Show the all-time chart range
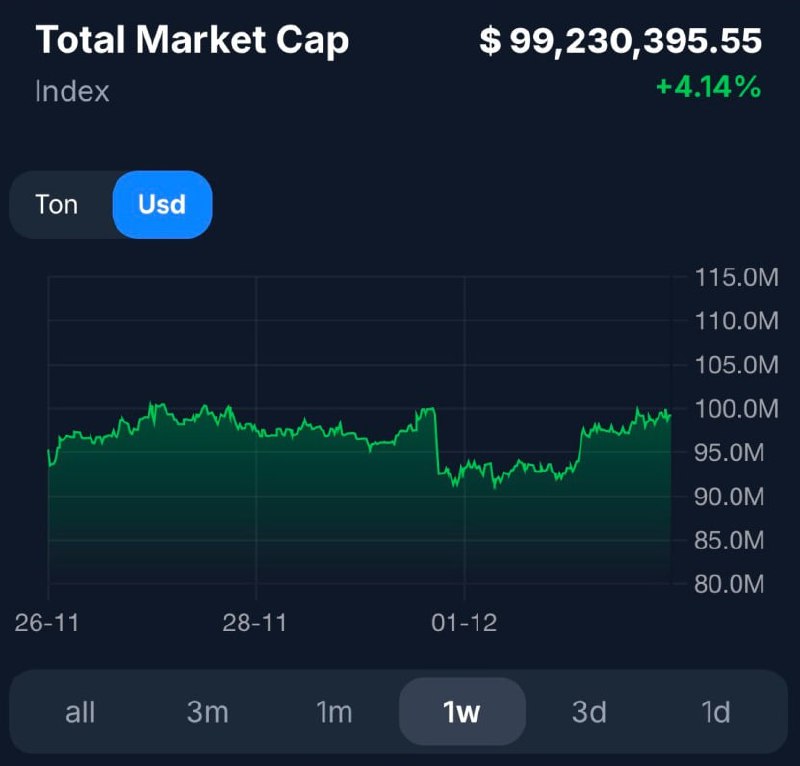800x766 pixels. [80, 712]
